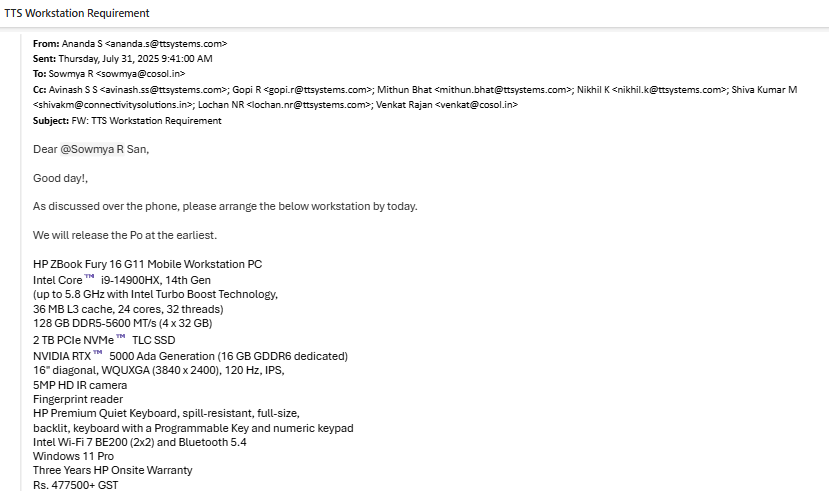The image size is (829, 491).
Task: Click the Windows 11 Pro line
Action: [x=73, y=455]
